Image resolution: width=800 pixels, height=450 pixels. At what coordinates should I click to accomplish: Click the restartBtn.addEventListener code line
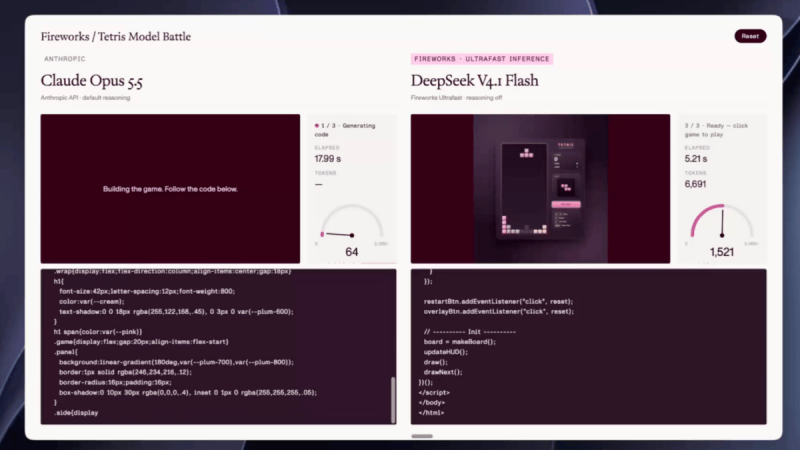pyautogui.click(x=498, y=302)
